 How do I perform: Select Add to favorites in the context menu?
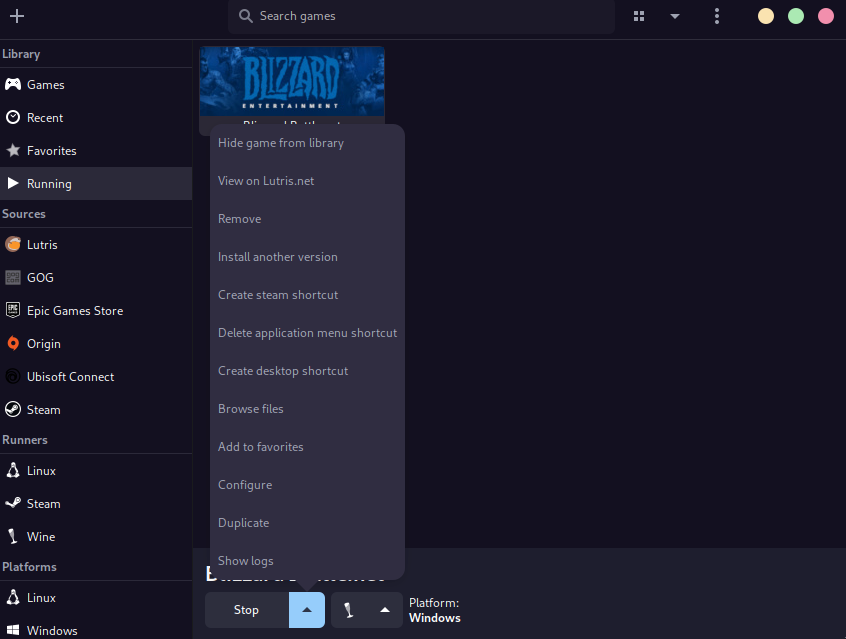coord(260,446)
